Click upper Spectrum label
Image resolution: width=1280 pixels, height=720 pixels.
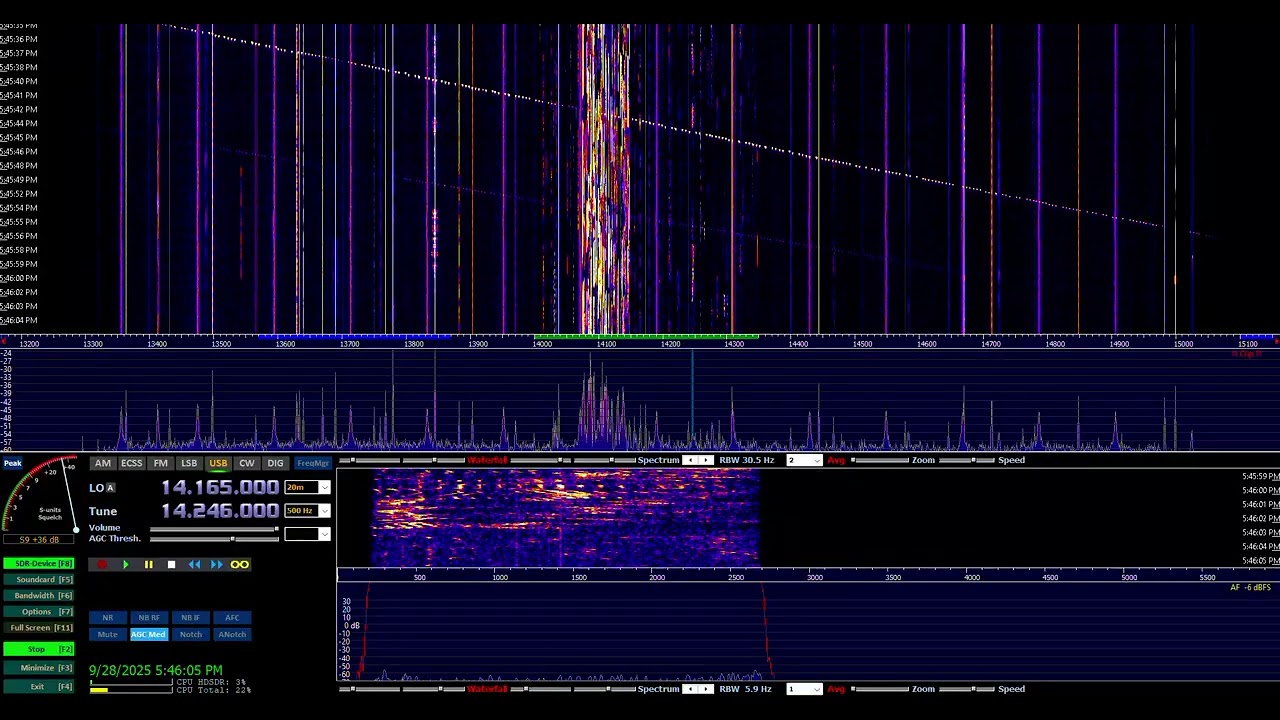[x=658, y=460]
